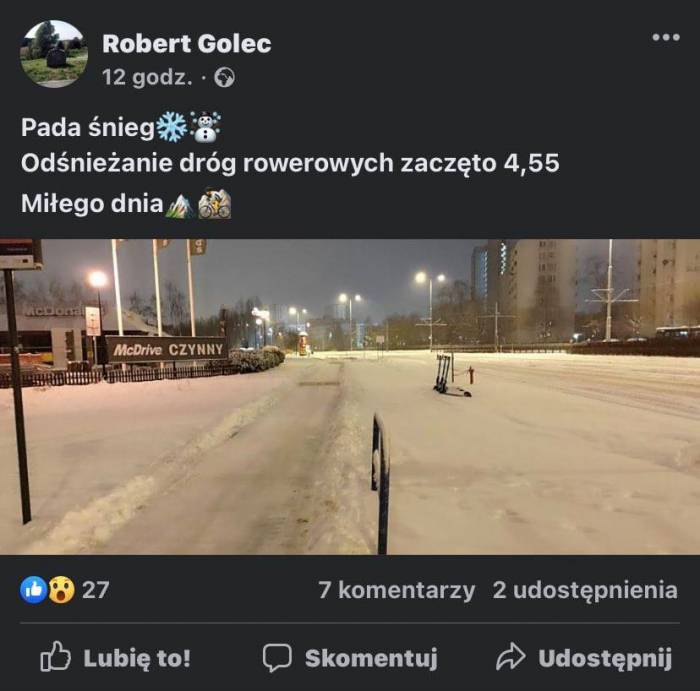
Task: Open Robert Golec's profile picture
Action: tap(54, 54)
